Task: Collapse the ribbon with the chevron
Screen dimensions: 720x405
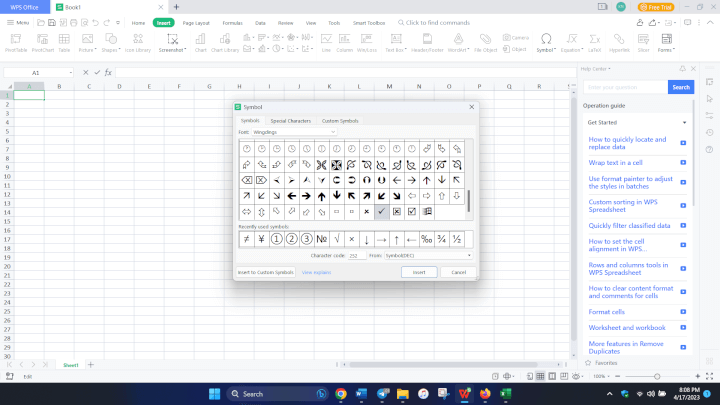Action: tap(710, 22)
